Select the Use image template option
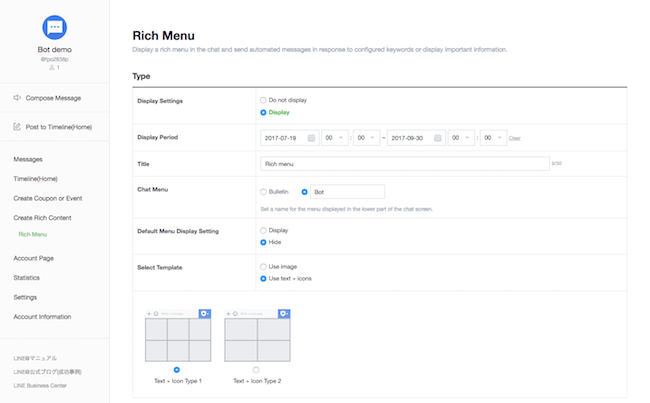 [263, 267]
